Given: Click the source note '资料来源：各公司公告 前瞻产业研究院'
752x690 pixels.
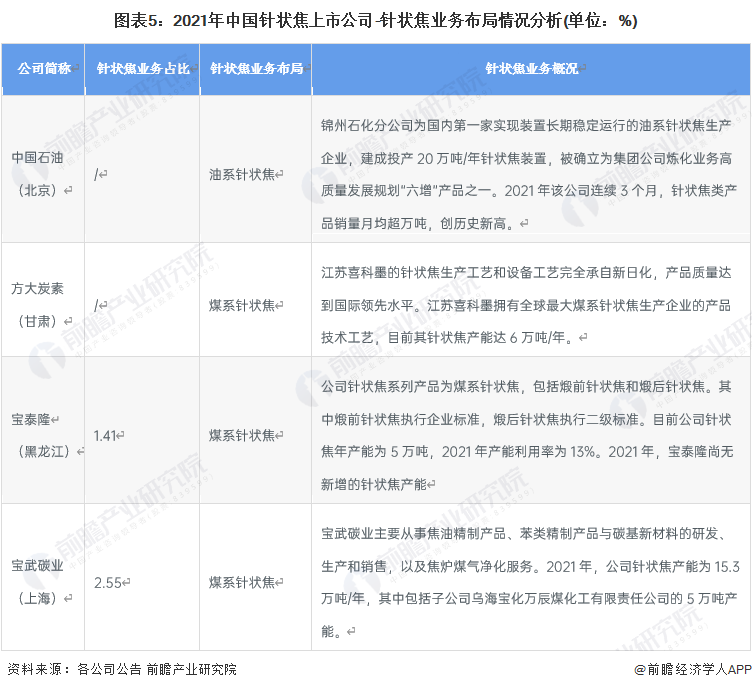Looking at the screenshot, I should tap(122, 669).
